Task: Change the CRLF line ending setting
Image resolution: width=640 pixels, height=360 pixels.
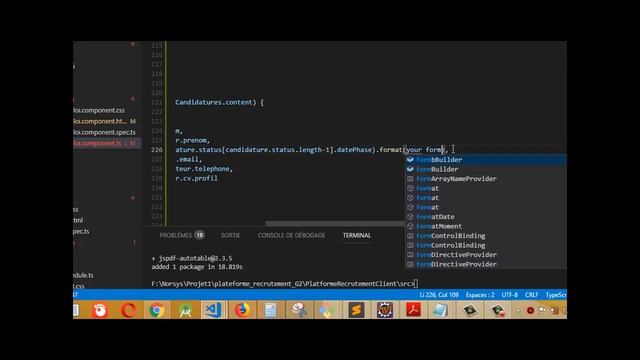Action: pos(531,295)
